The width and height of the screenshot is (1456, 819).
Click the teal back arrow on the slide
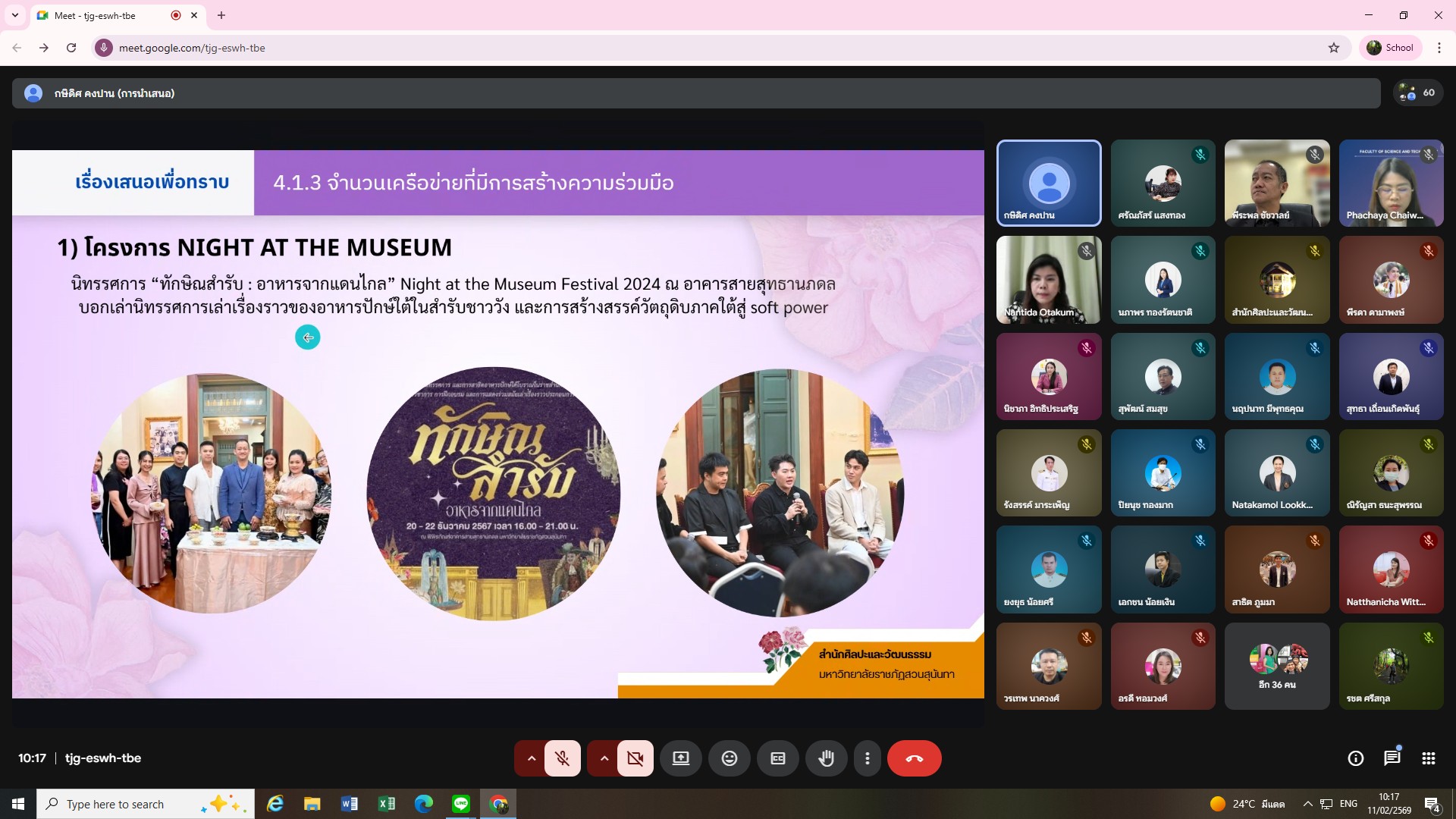(x=307, y=337)
